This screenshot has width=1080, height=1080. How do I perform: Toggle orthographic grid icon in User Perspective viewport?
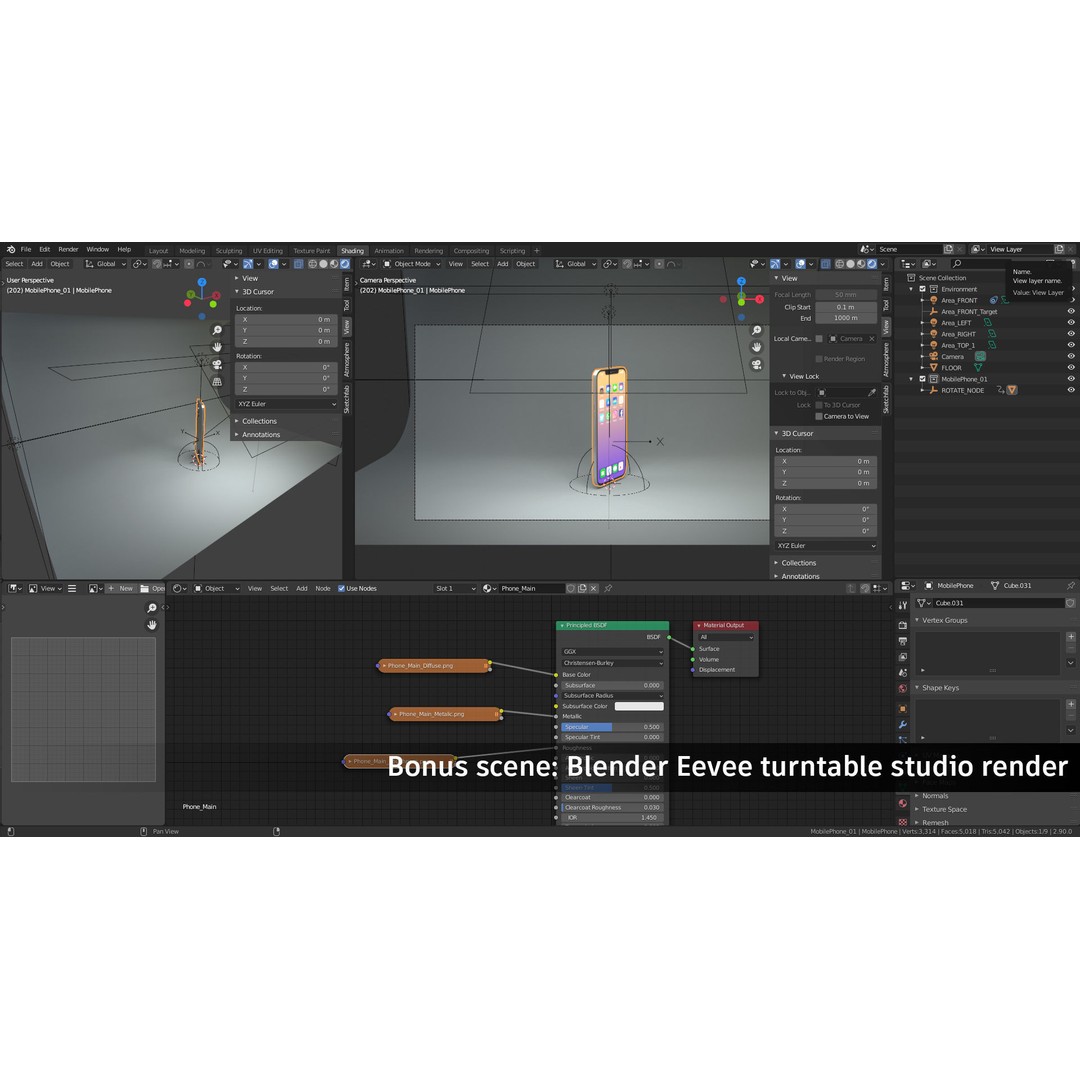(x=217, y=382)
